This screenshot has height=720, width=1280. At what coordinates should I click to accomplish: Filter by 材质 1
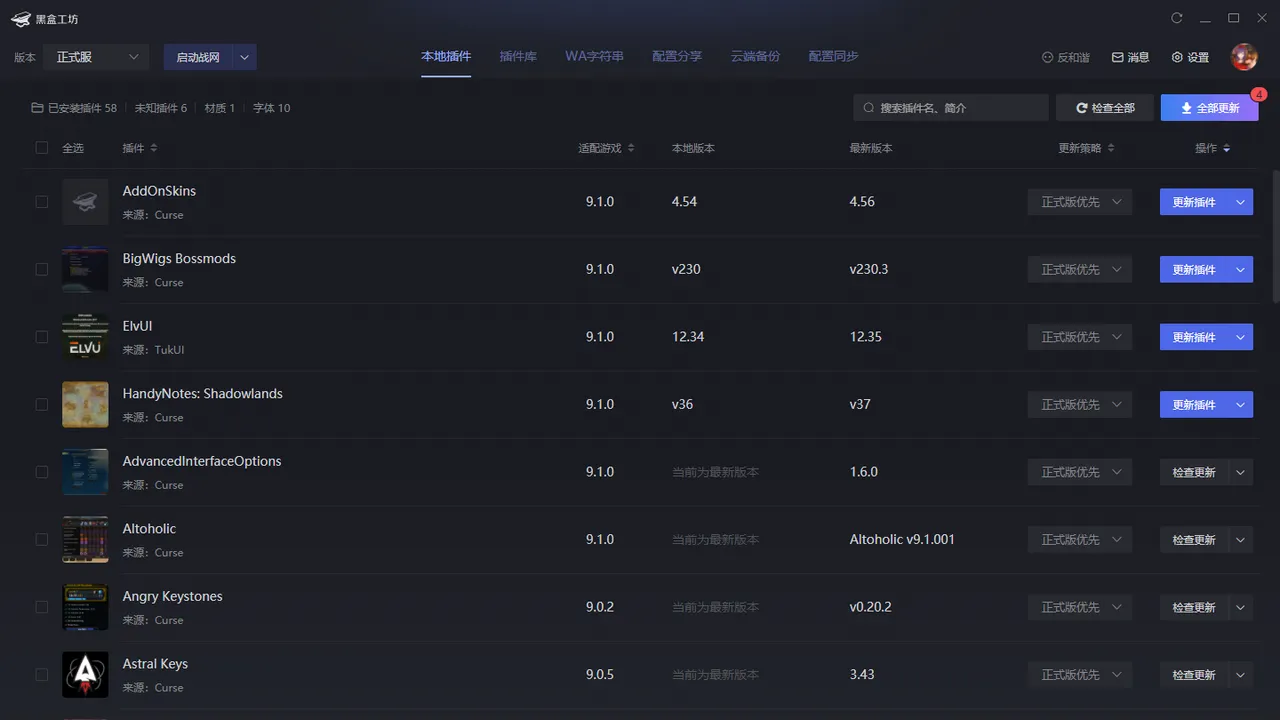coord(220,108)
